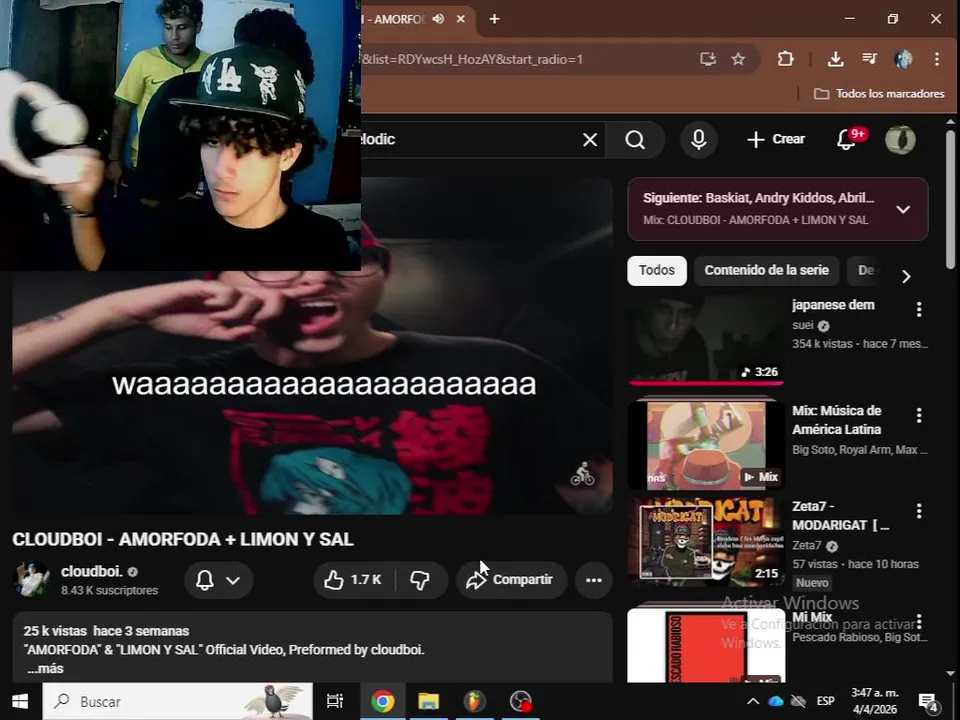
Task: Open the subscription notification bell dropdown
Action: [219, 580]
